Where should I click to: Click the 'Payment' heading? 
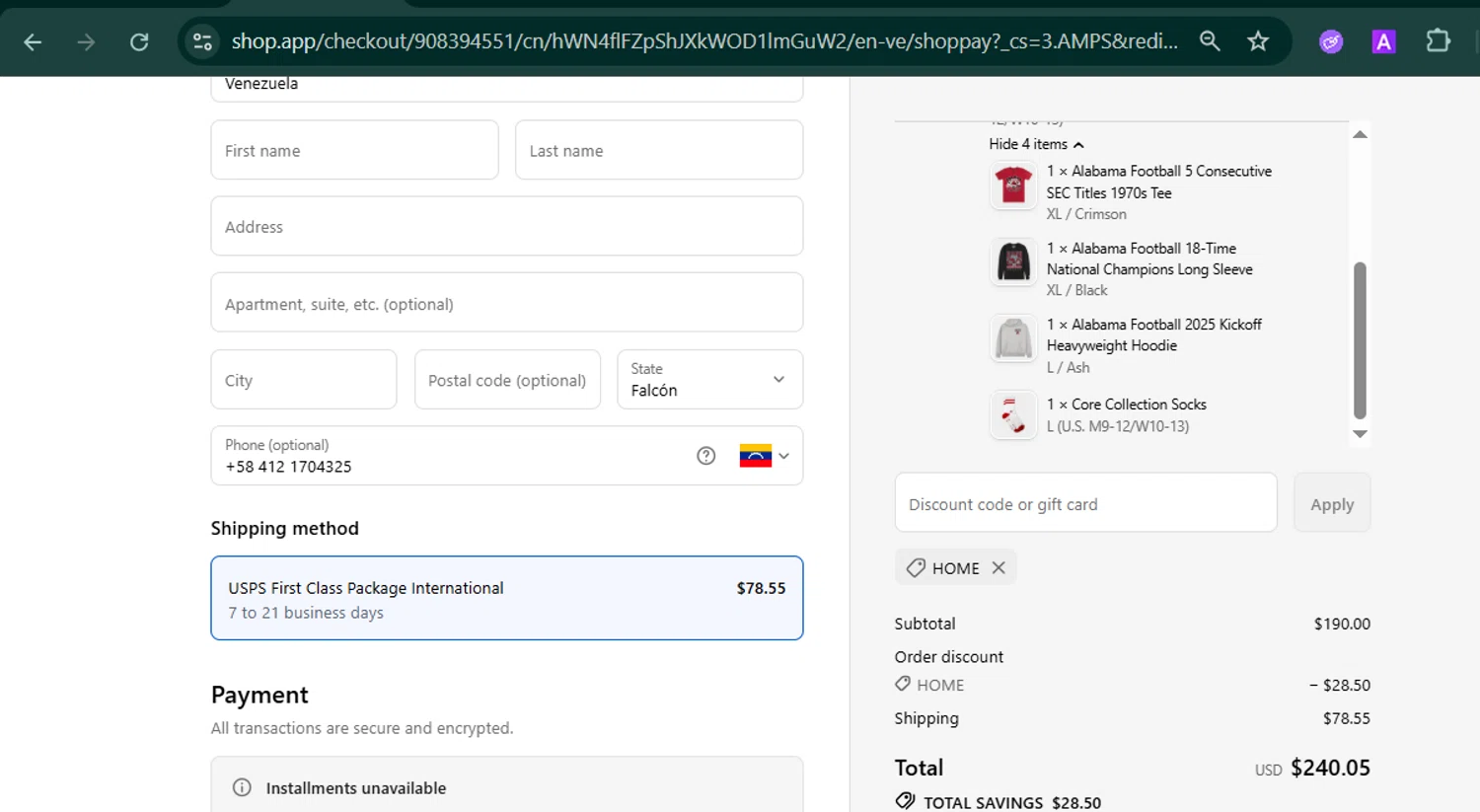pos(259,695)
